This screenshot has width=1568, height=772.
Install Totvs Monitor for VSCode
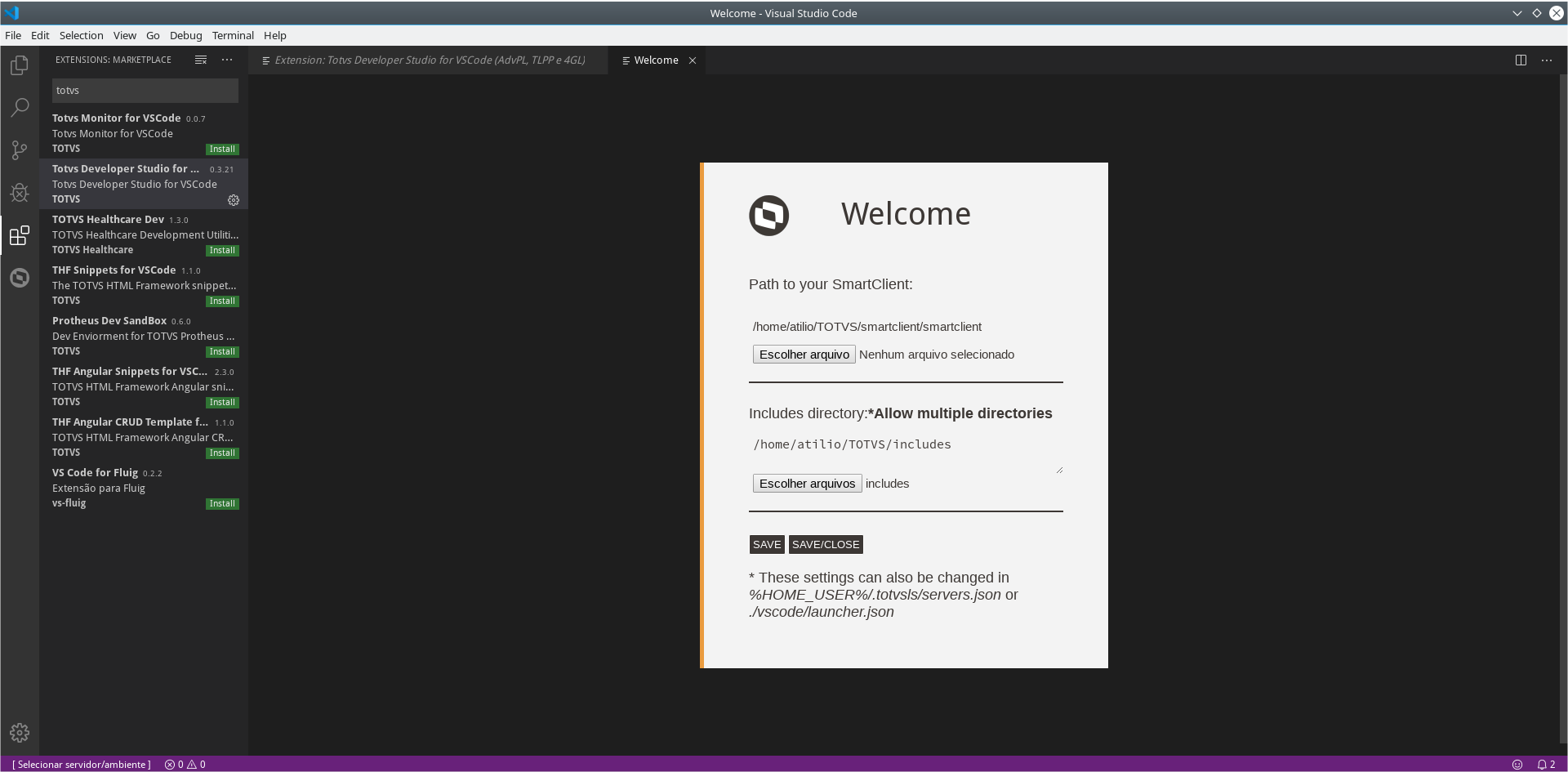pos(222,149)
